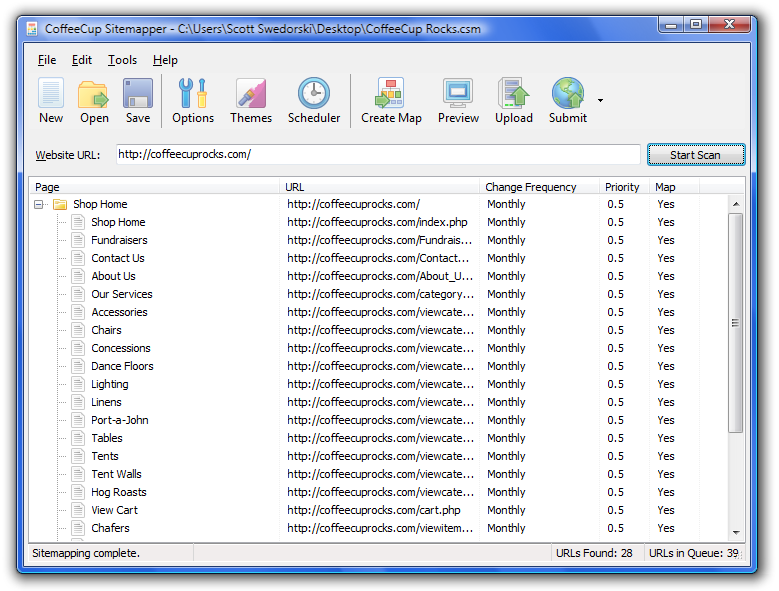This screenshot has width=779, height=591.
Task: Click the scrollbar up arrow
Action: coord(736,204)
